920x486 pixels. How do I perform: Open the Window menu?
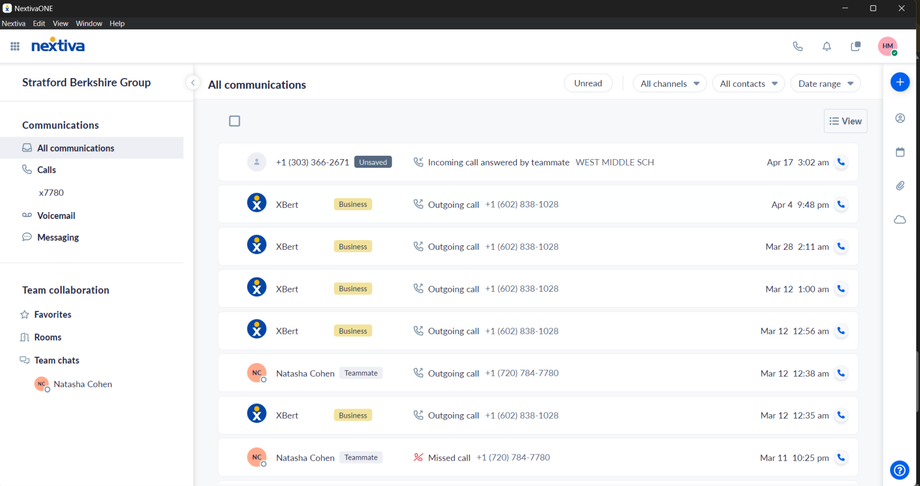pos(89,23)
